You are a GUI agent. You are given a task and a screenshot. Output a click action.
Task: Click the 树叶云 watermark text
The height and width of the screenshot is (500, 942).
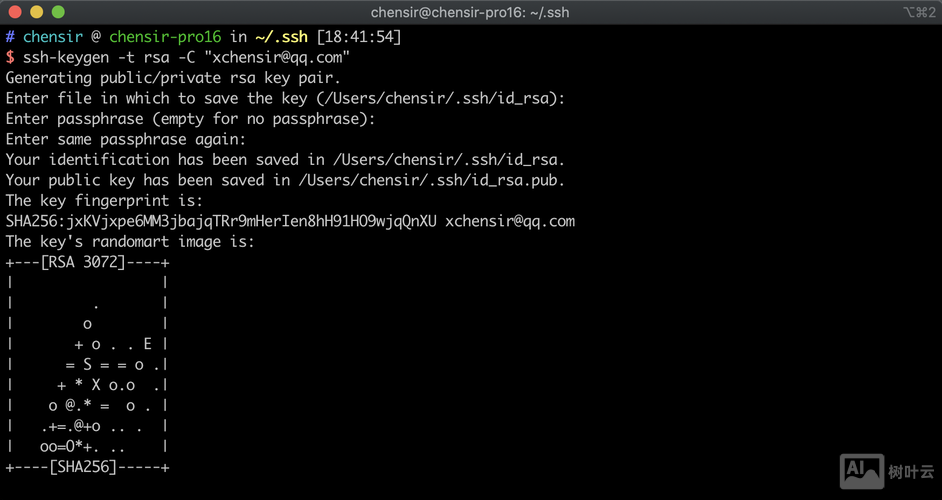(910, 470)
